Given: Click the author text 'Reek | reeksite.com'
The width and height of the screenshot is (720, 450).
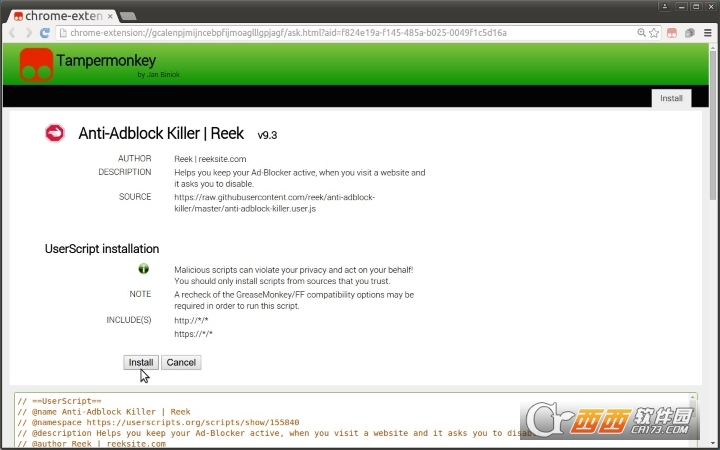Looking at the screenshot, I should 210,159.
